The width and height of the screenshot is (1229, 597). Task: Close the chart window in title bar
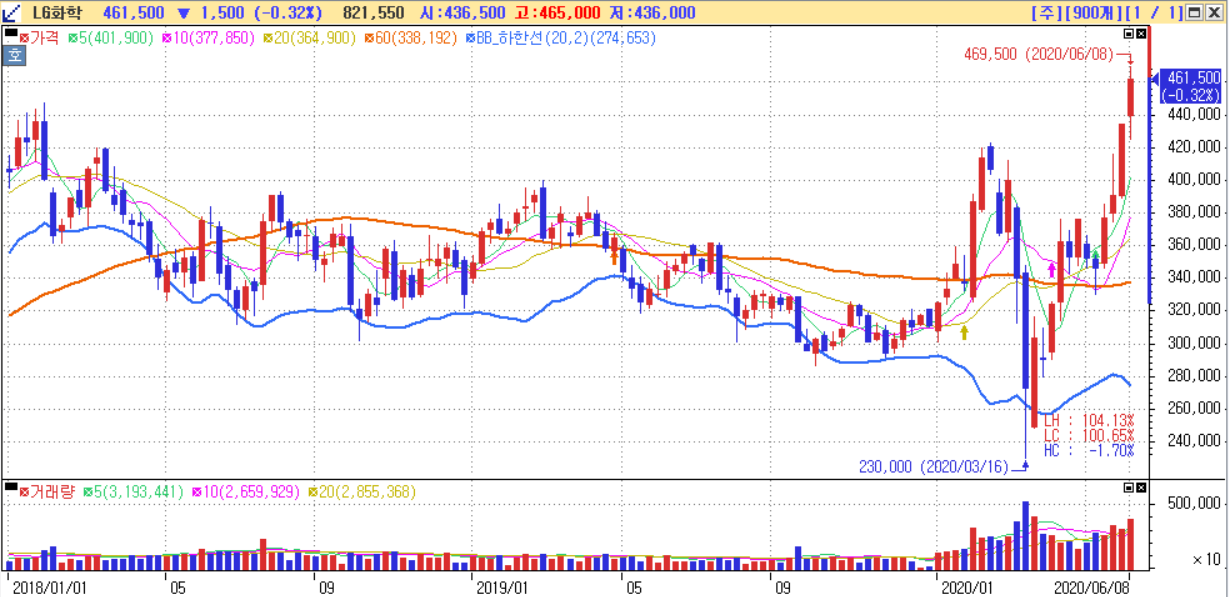click(x=1213, y=13)
